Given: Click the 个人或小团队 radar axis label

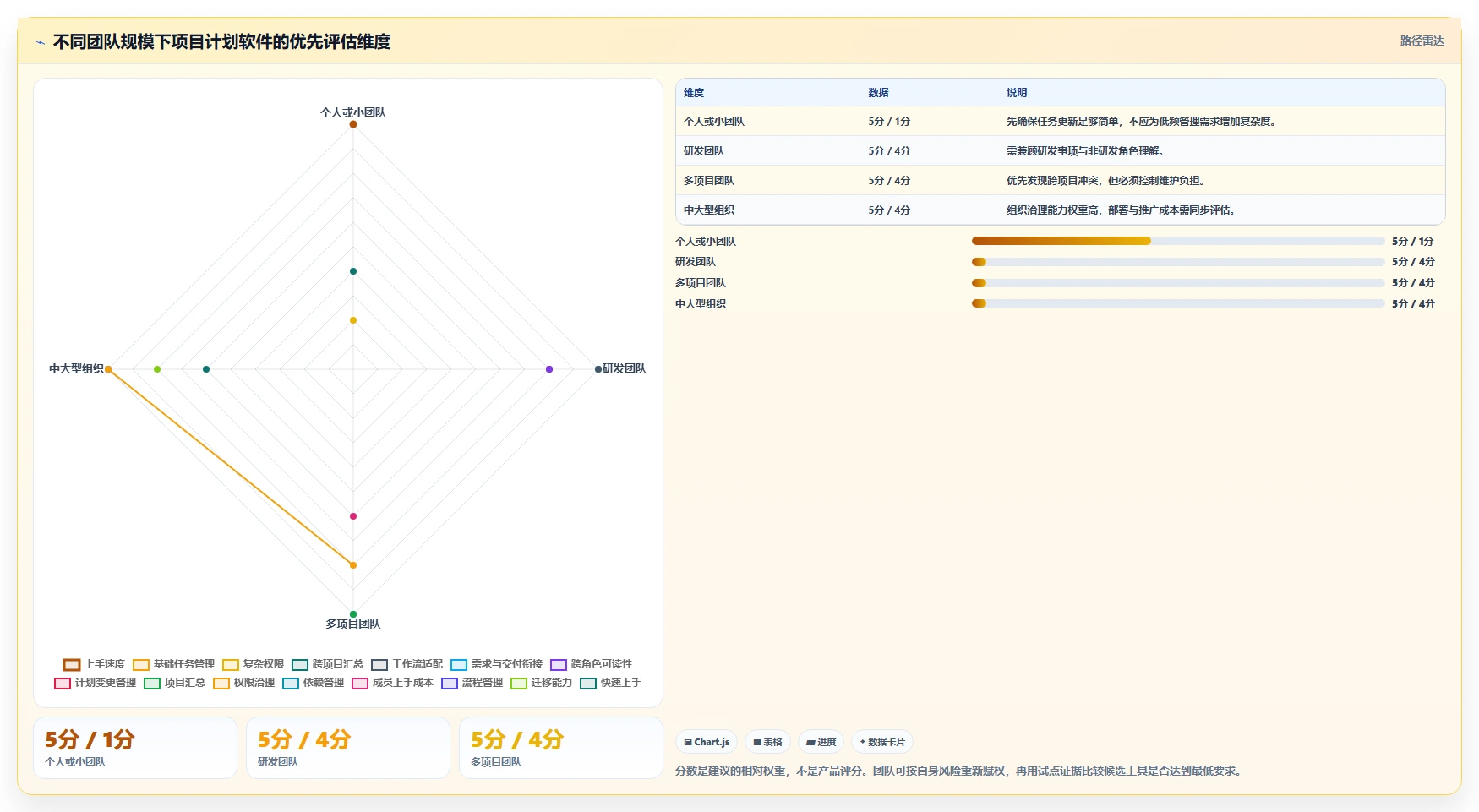Looking at the screenshot, I should click(x=353, y=112).
